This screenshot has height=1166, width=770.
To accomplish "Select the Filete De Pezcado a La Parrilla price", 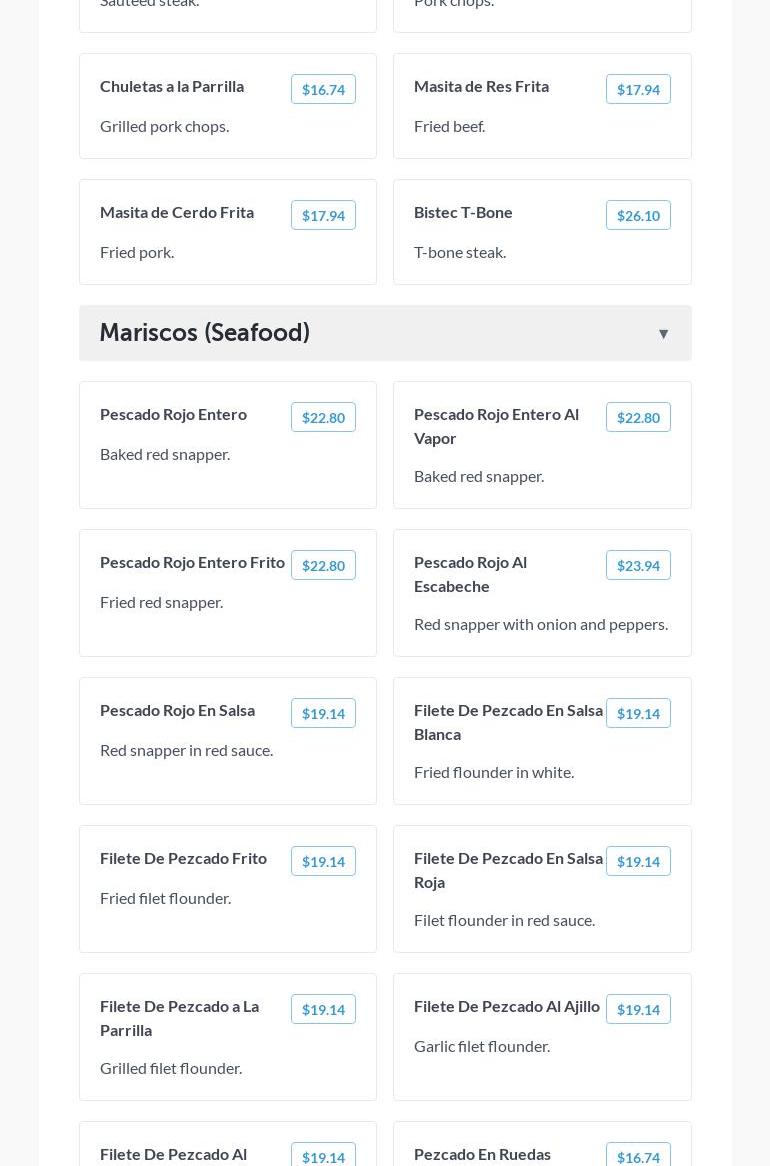I will point(323,1010).
